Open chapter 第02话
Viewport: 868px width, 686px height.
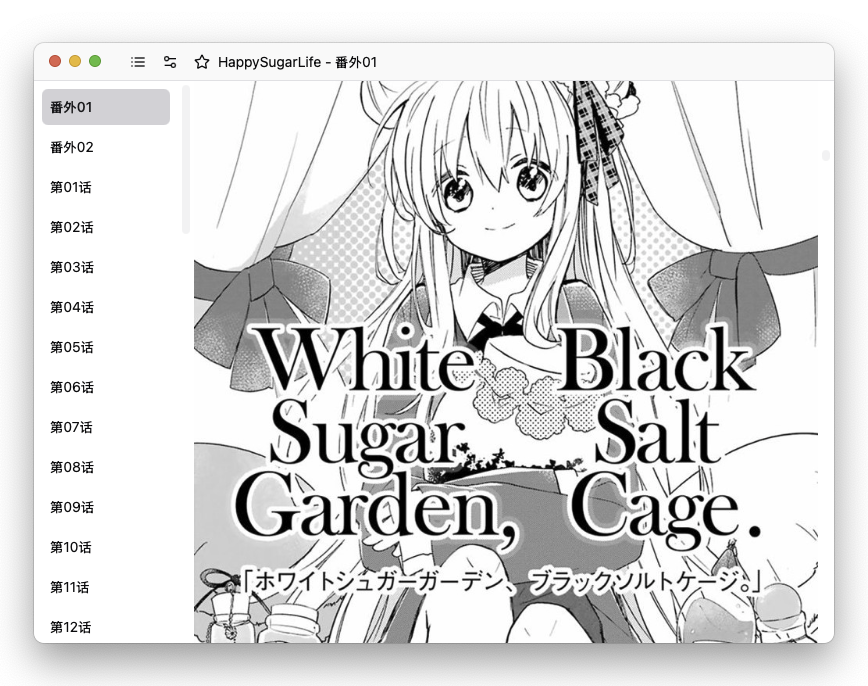click(106, 227)
